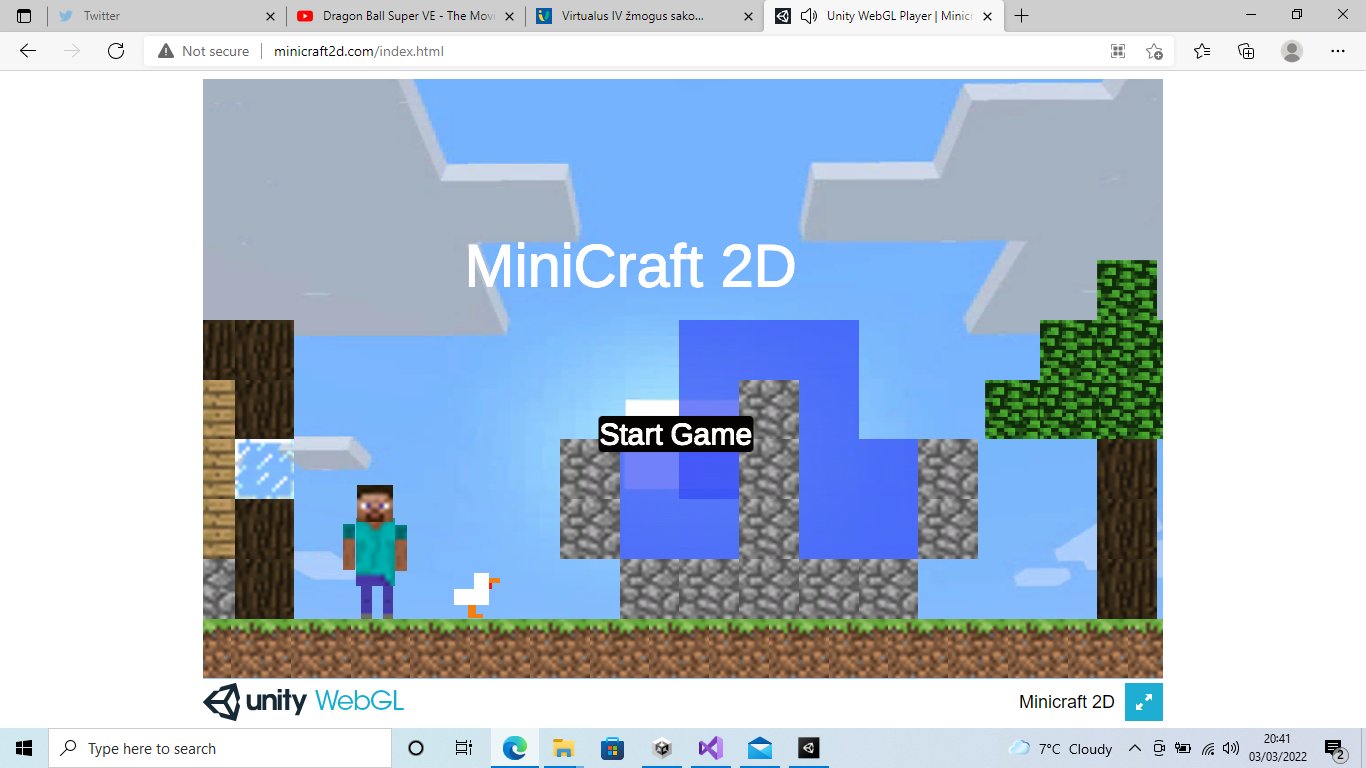Screen dimensions: 1366x768
Task: Open a new browser tab
Action: [1021, 16]
